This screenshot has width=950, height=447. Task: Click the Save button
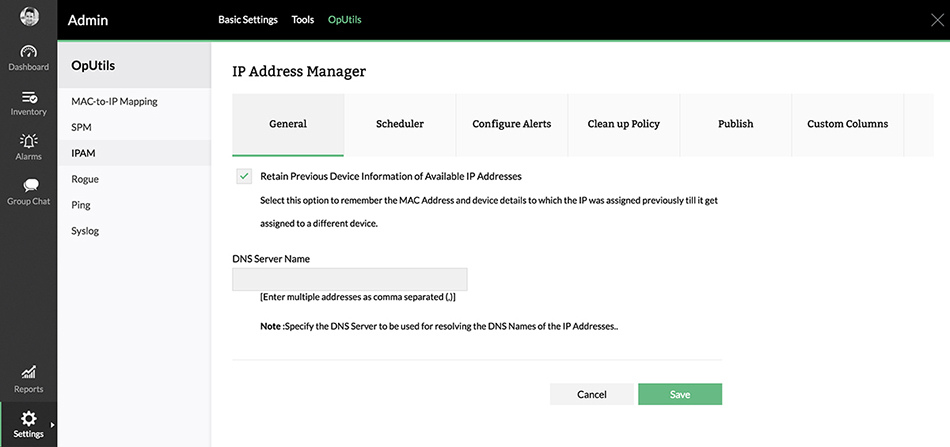(x=680, y=394)
